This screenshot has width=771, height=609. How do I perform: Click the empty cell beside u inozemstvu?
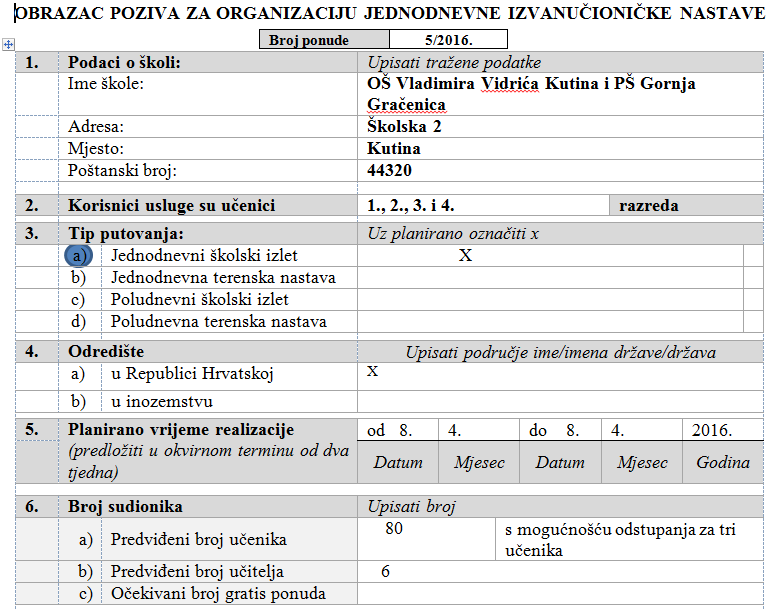pyautogui.click(x=561, y=402)
